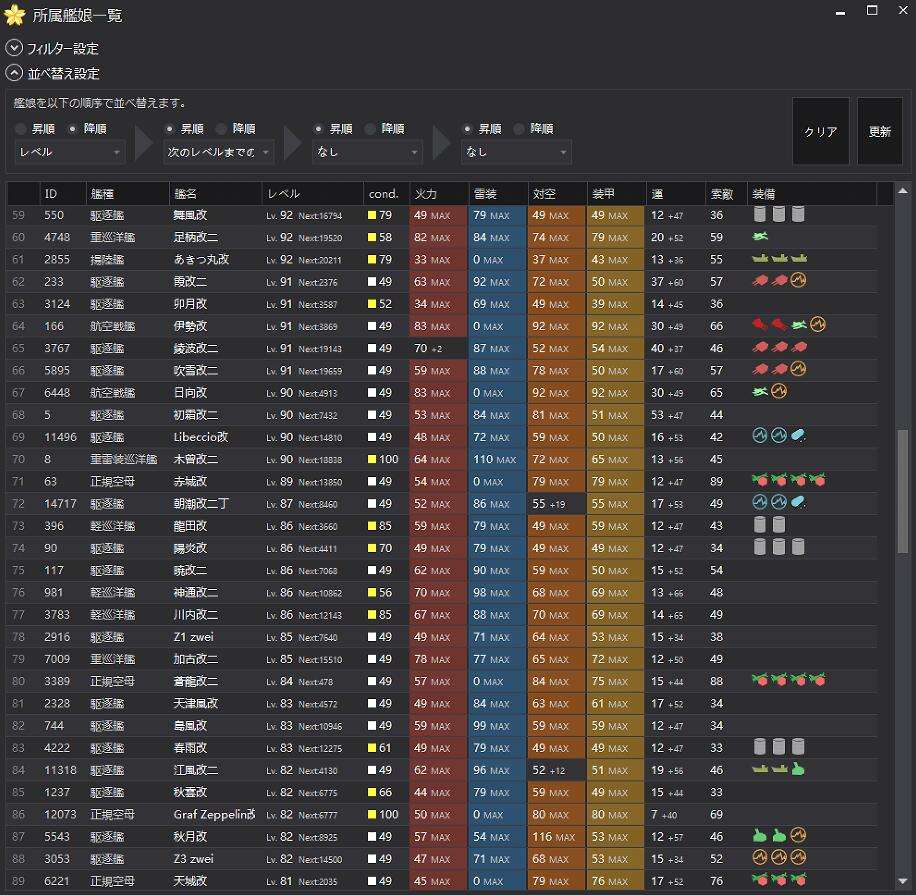Click the scrollbar up arrow
The height and width of the screenshot is (895, 916).
[x=903, y=190]
